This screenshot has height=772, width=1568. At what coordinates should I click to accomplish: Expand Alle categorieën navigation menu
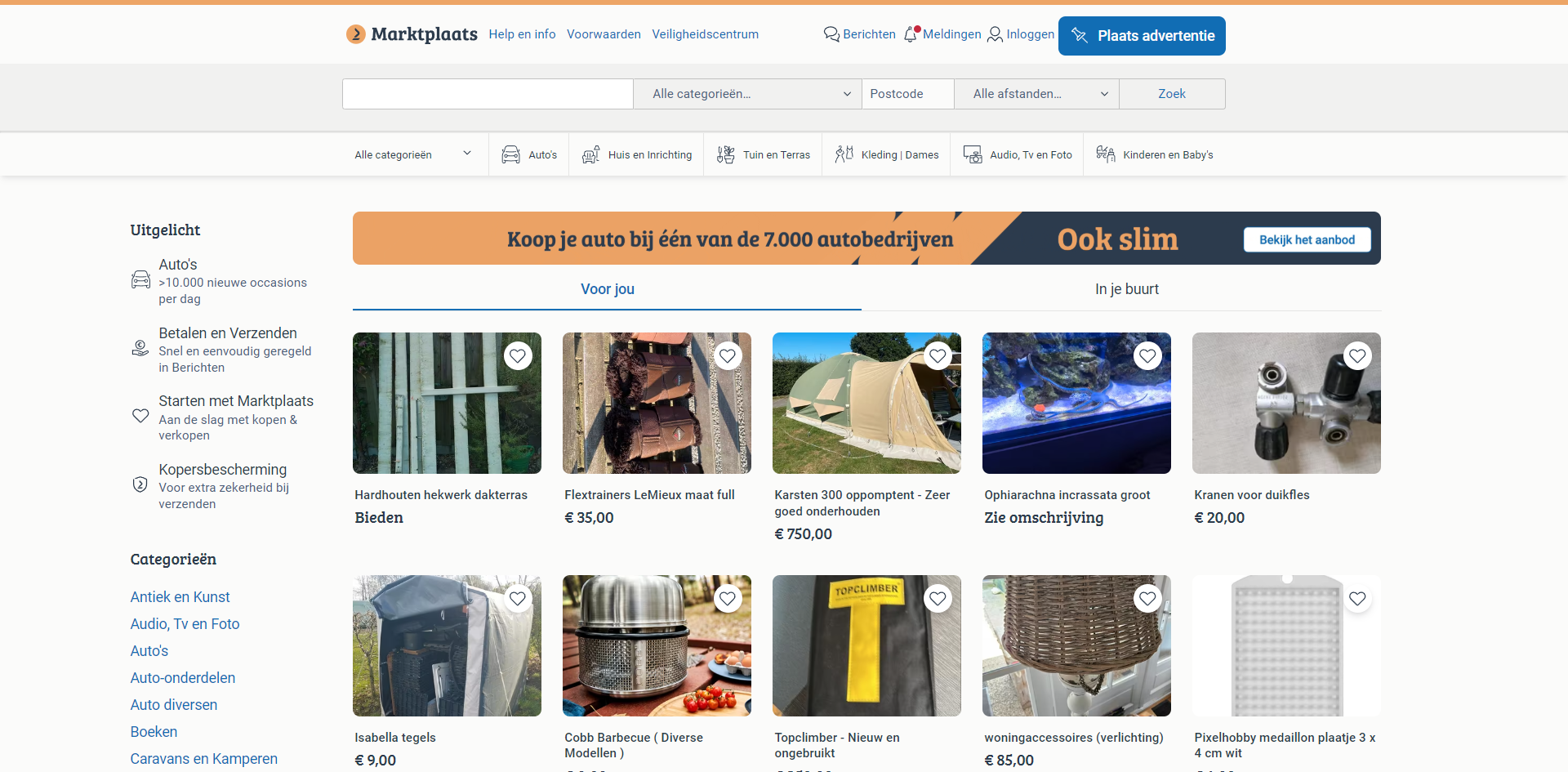pyautogui.click(x=412, y=155)
